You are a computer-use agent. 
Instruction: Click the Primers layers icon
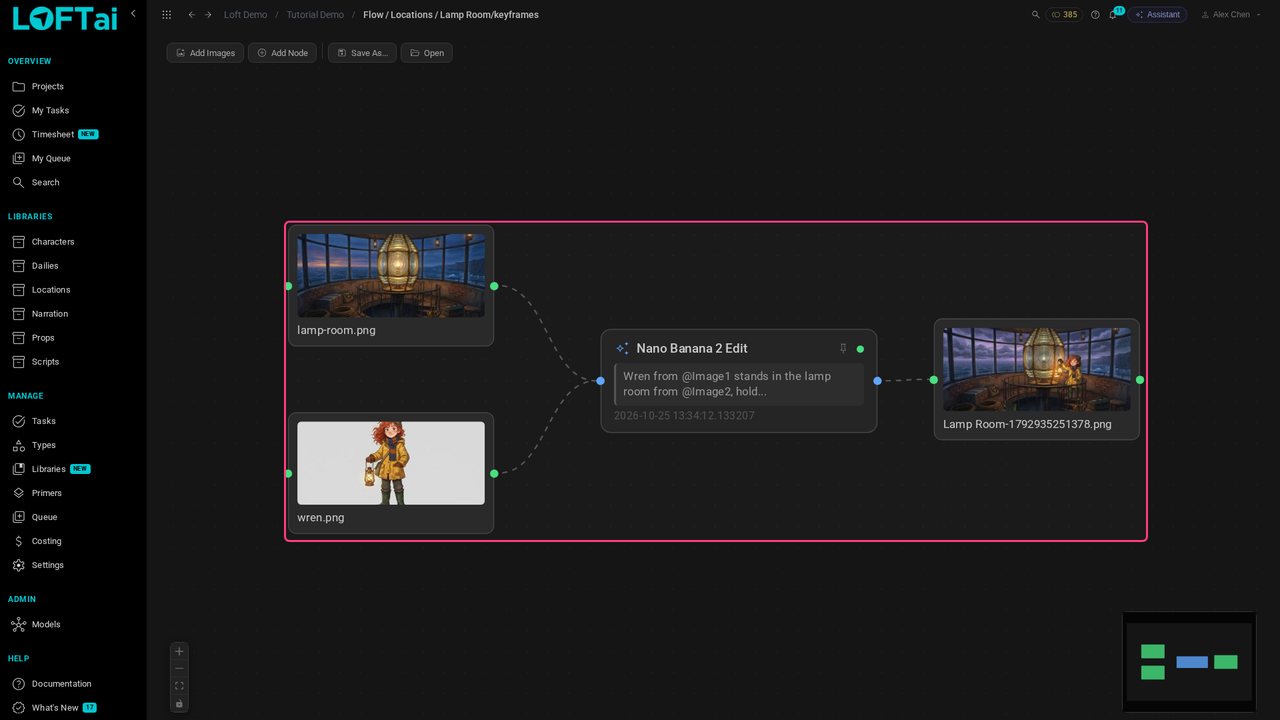(x=18, y=493)
